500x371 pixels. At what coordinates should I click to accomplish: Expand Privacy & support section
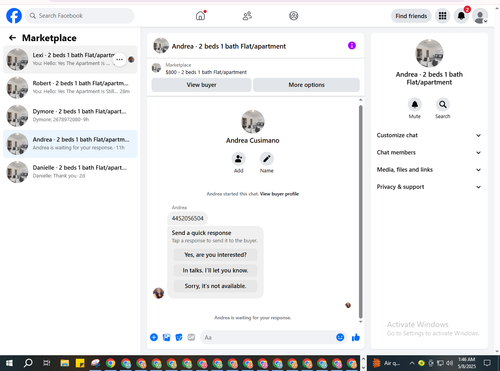[429, 187]
